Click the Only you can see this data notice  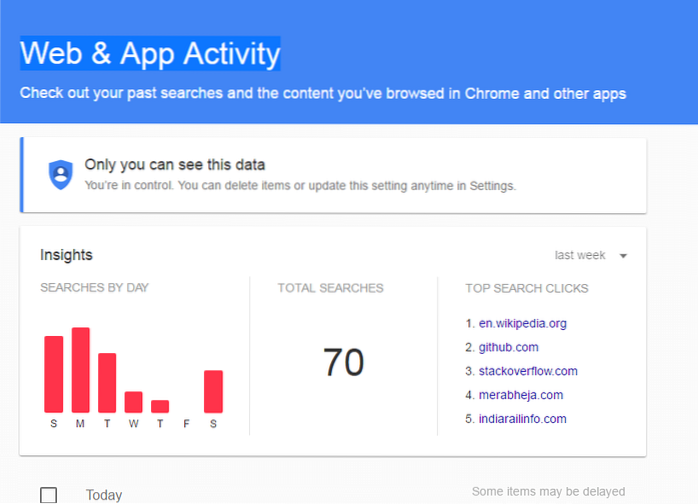coord(175,164)
